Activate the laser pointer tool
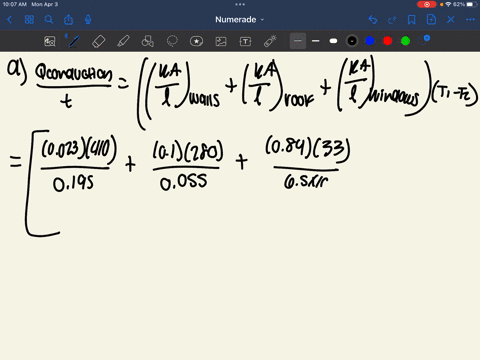This screenshot has width=480, height=360. (270, 41)
